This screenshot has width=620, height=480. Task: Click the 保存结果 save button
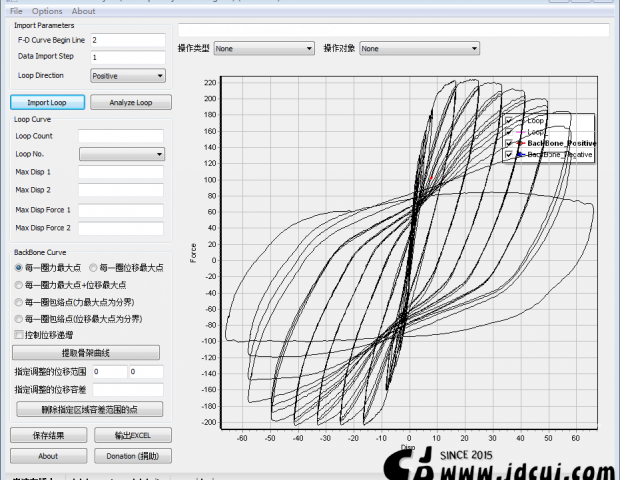[48, 435]
